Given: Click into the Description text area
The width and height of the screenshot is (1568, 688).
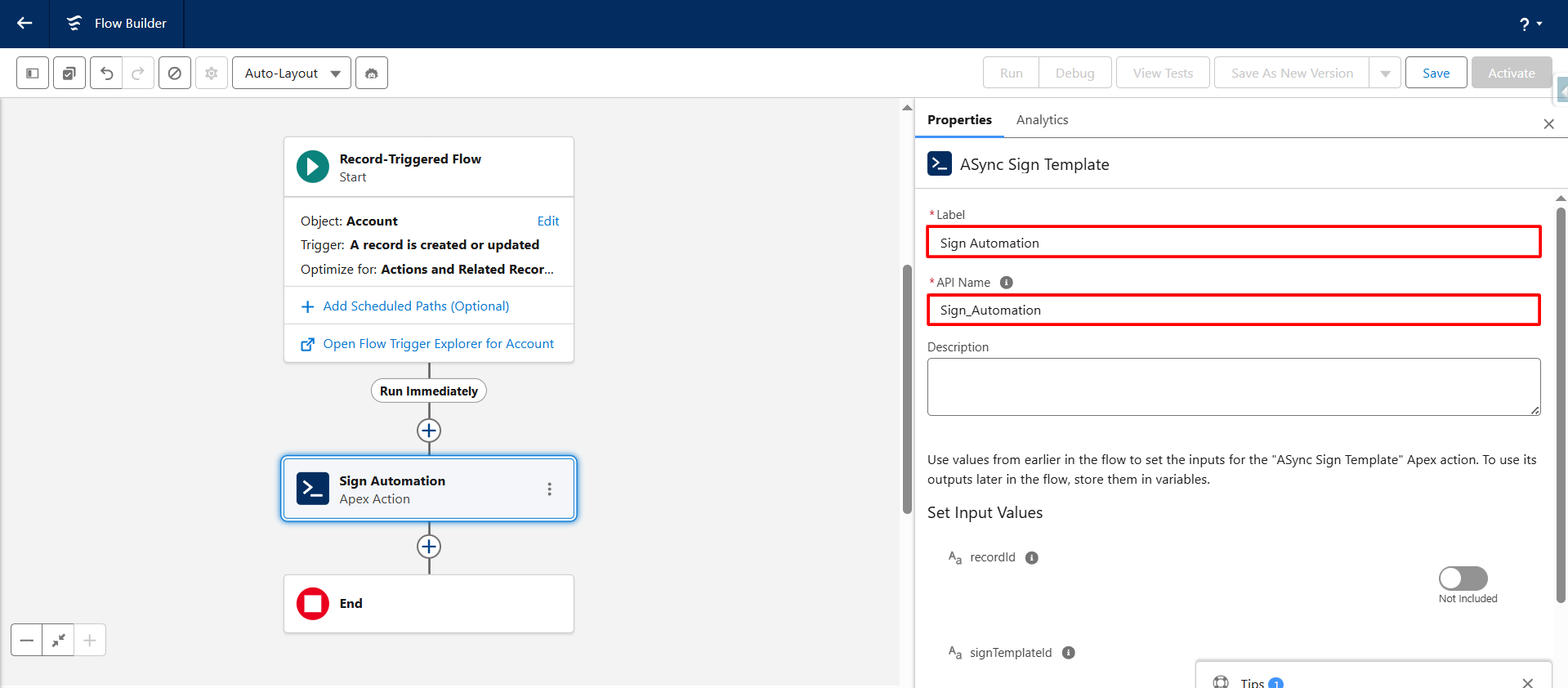Looking at the screenshot, I should [1233, 386].
